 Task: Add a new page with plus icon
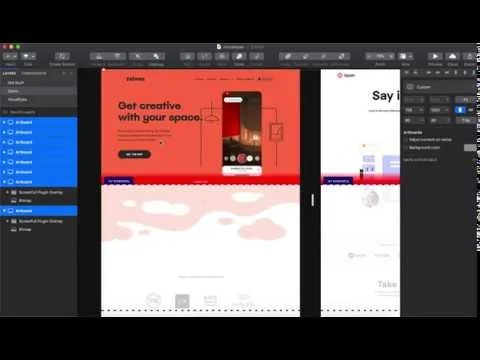pyautogui.click(x=64, y=73)
